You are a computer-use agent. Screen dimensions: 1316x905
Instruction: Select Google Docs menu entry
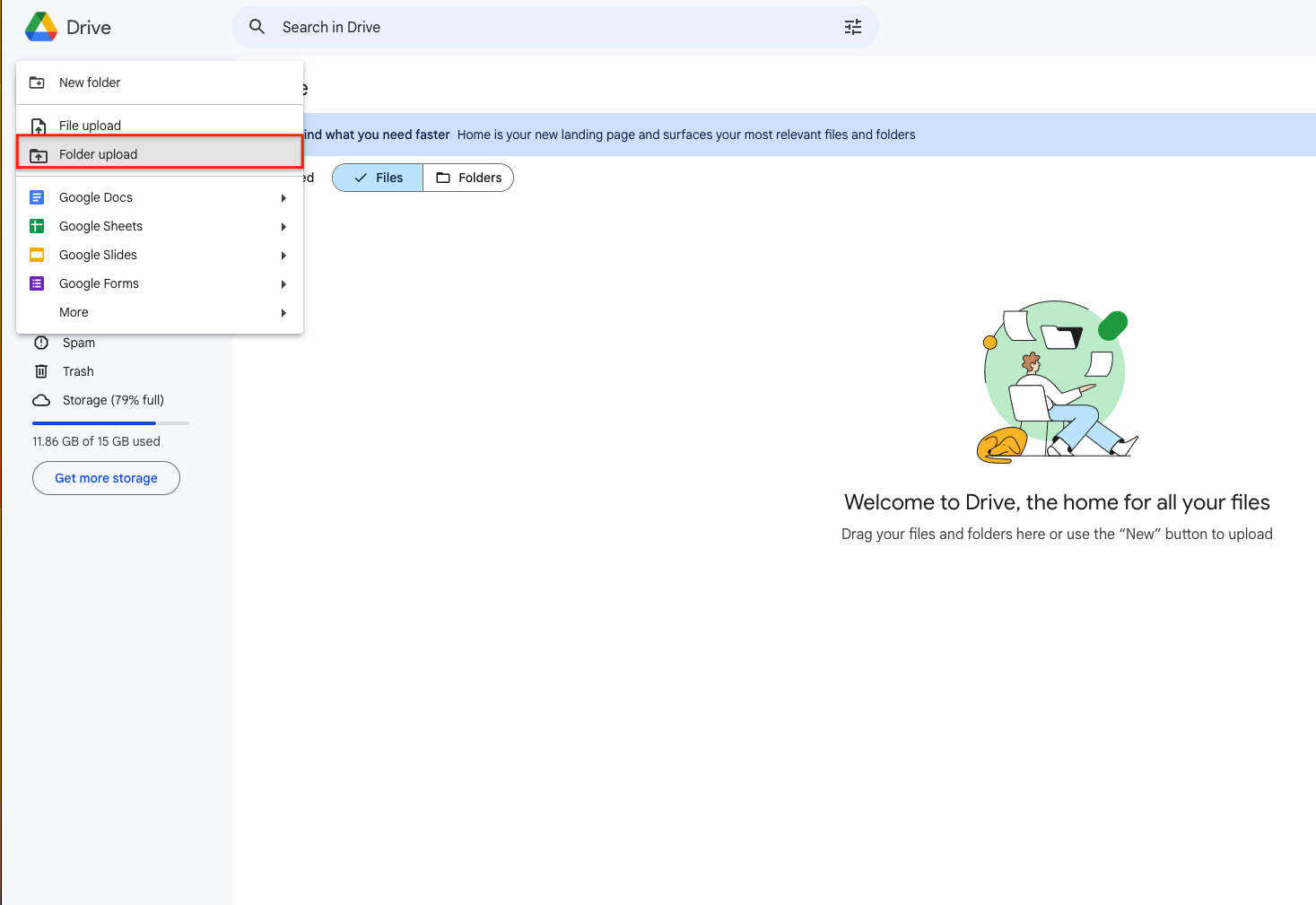[160, 197]
